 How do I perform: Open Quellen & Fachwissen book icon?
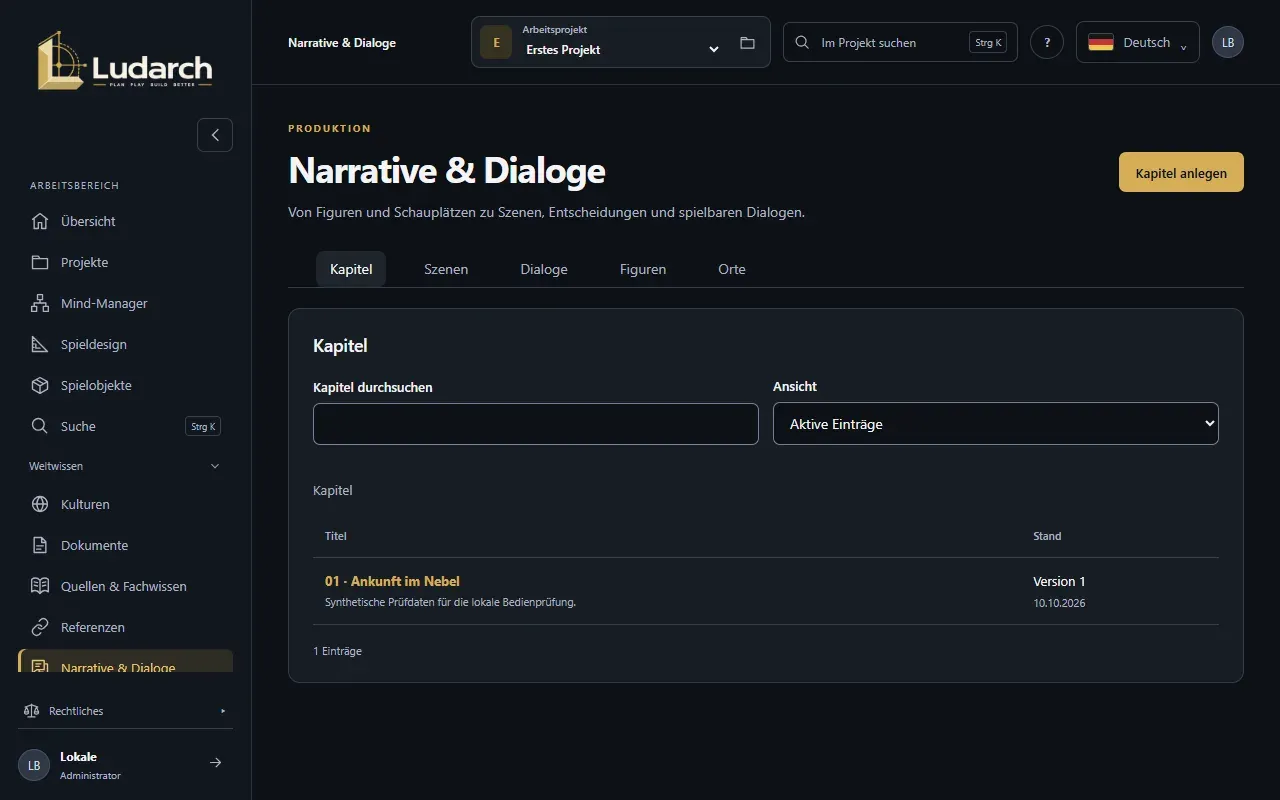pos(40,586)
